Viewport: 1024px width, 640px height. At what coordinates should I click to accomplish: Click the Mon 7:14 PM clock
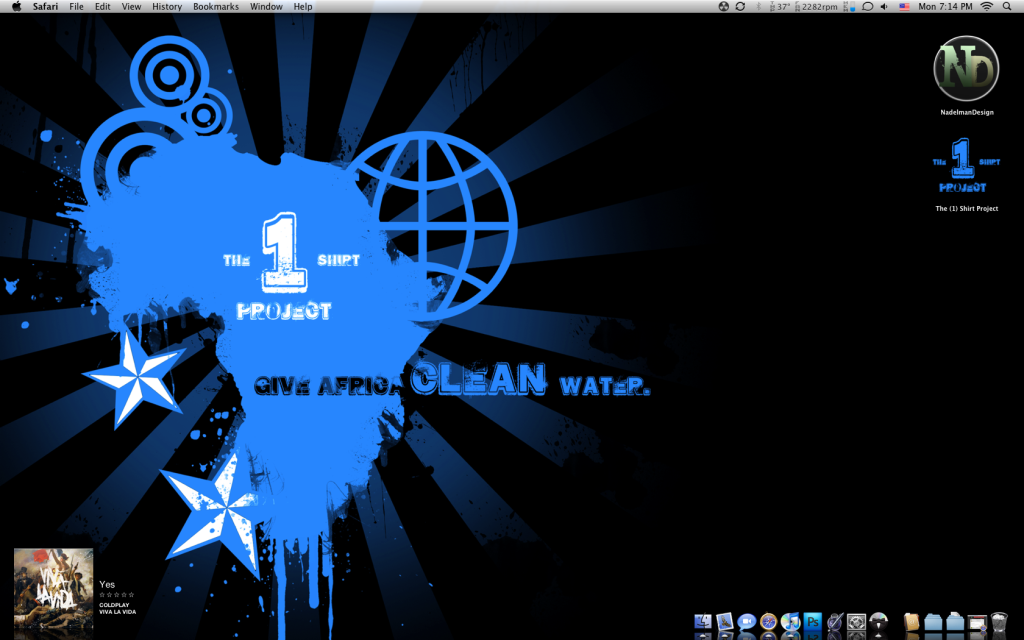click(x=945, y=7)
